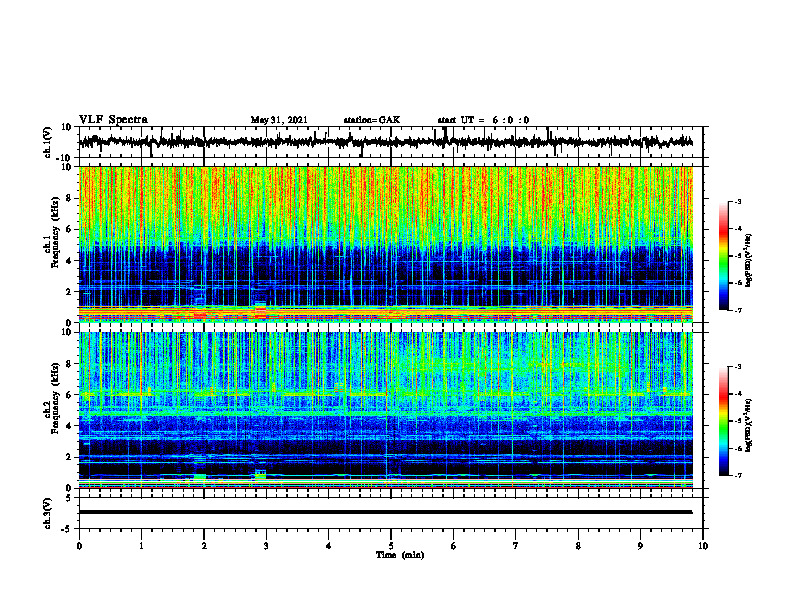Click the ch.1 frequency axis '4' tick label

pos(69,261)
